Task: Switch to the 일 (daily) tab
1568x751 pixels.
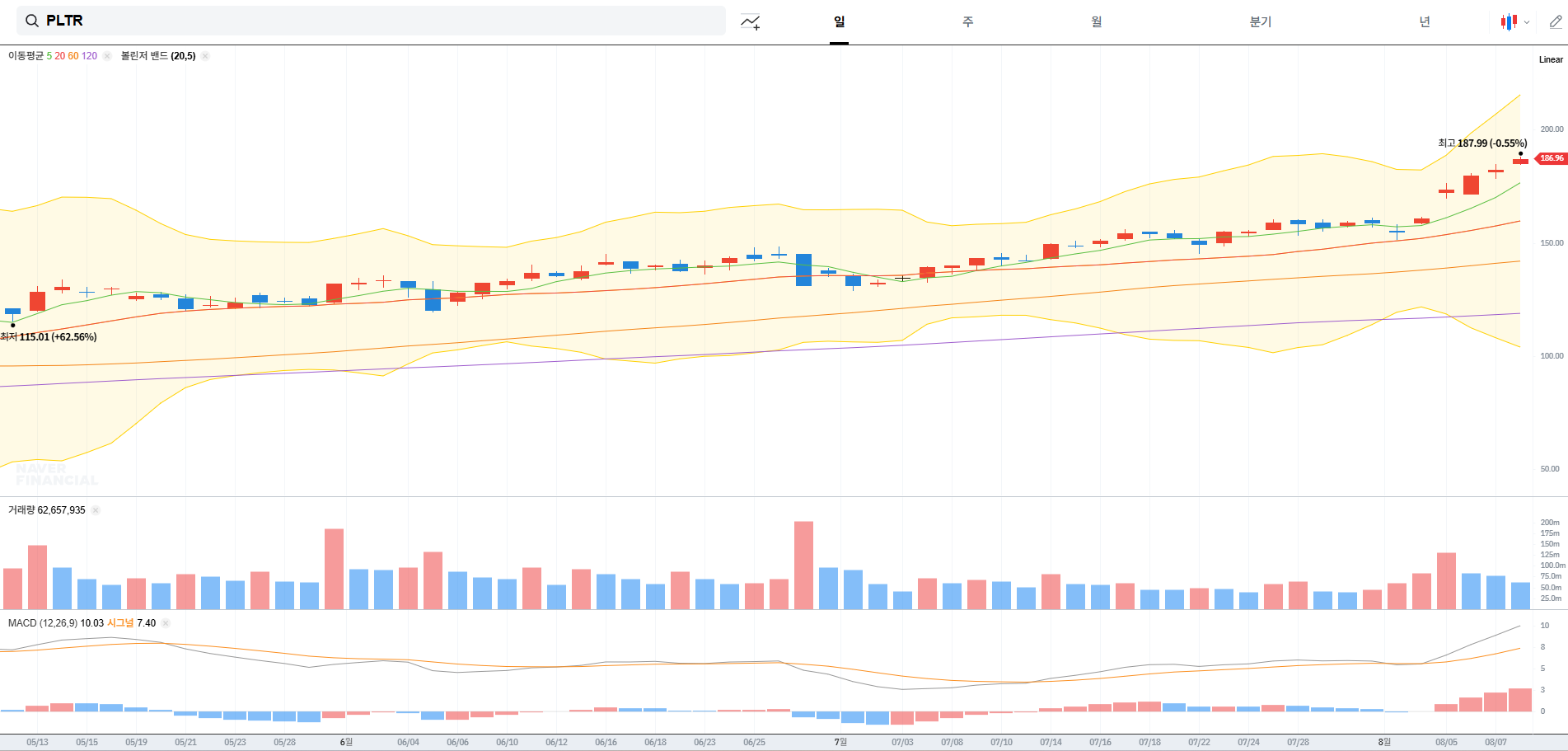Action: coord(839,21)
